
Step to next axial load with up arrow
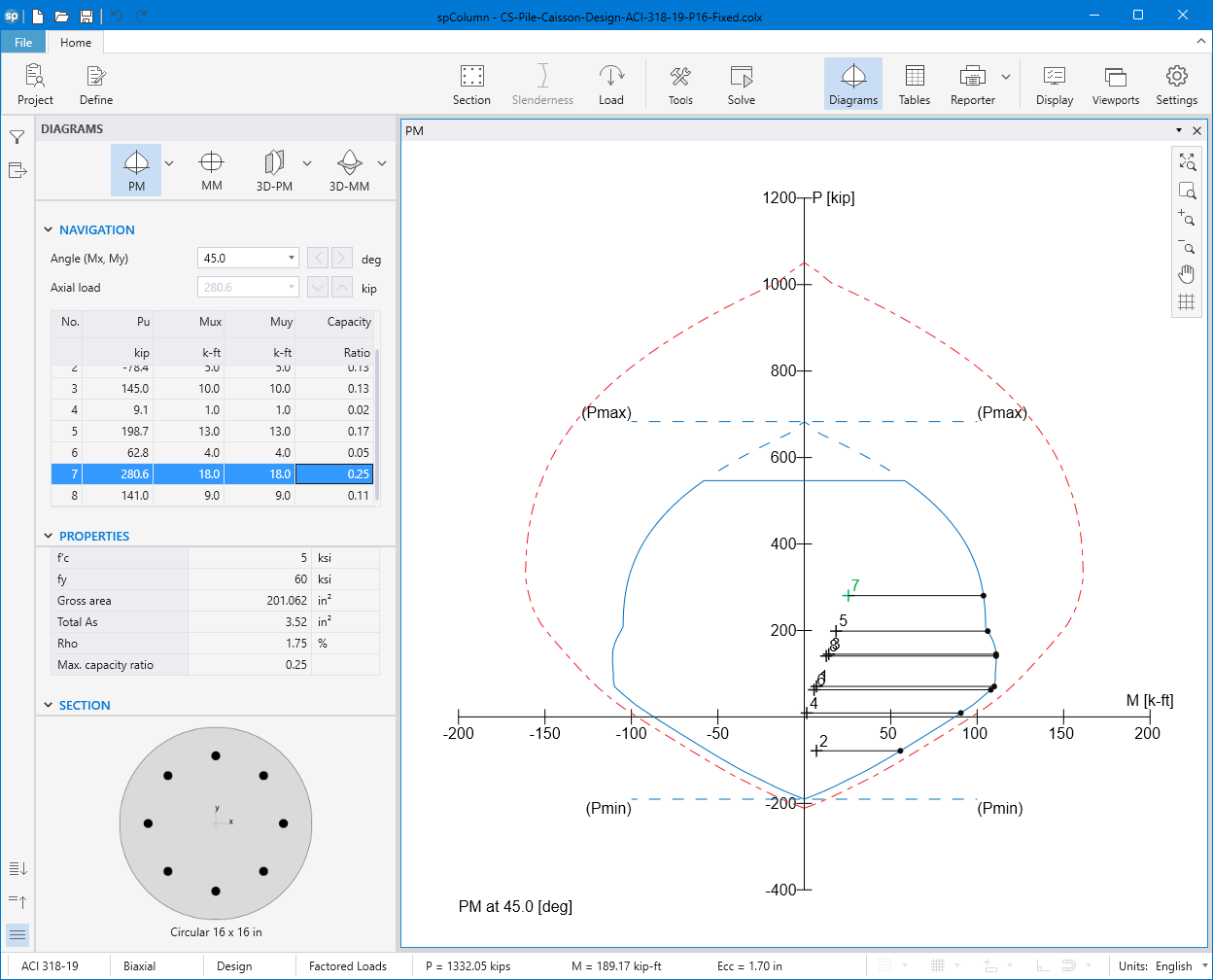(342, 287)
